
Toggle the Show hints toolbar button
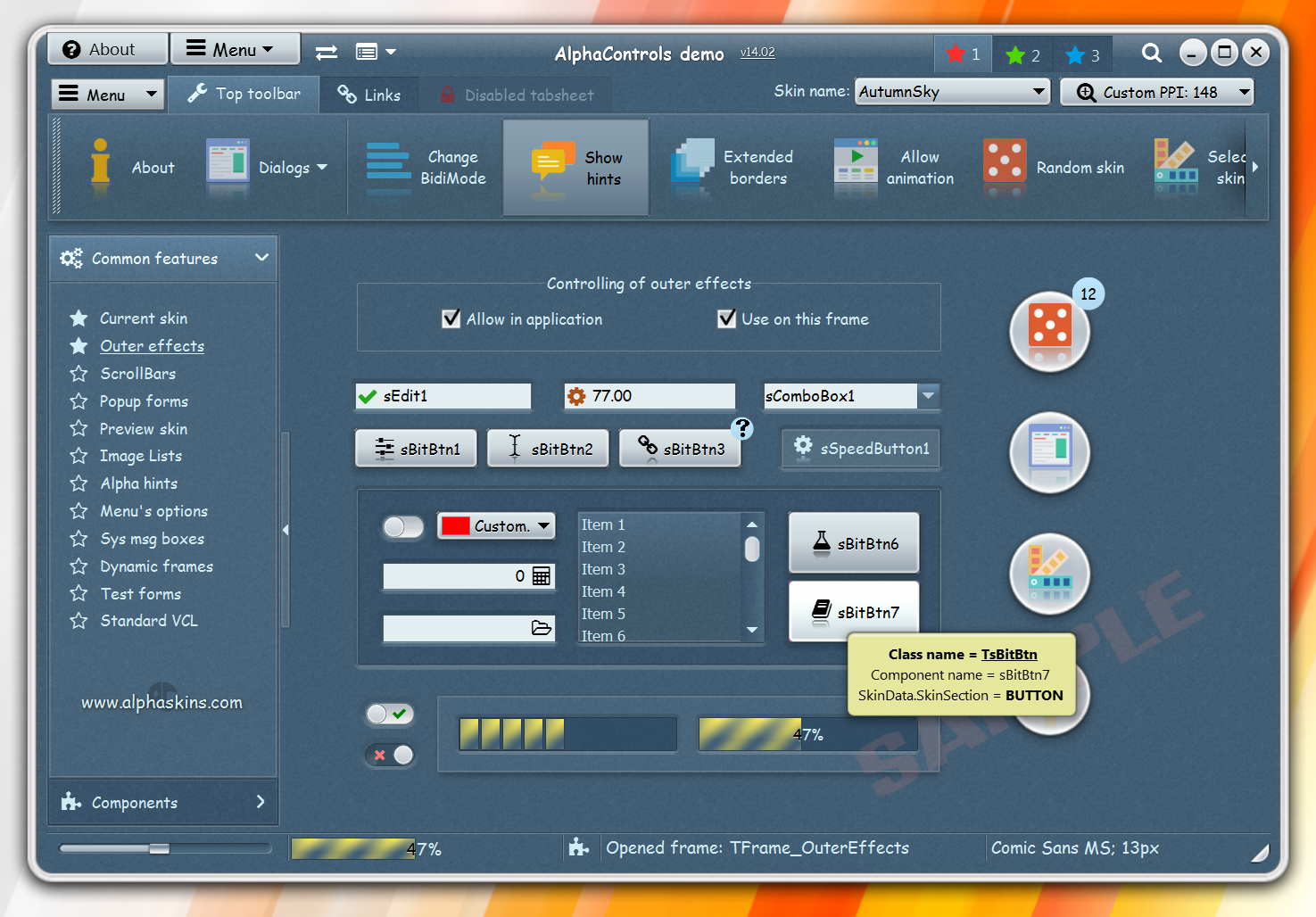click(x=576, y=168)
